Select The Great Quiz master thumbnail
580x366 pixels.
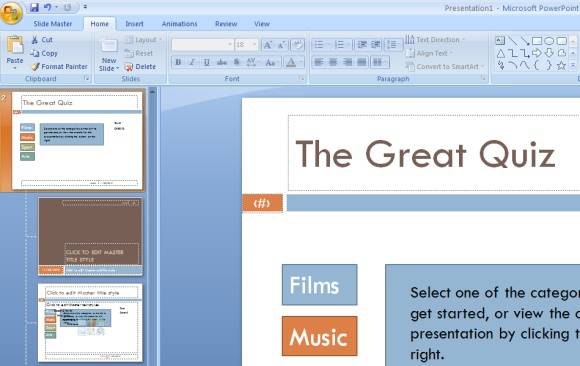(77, 141)
